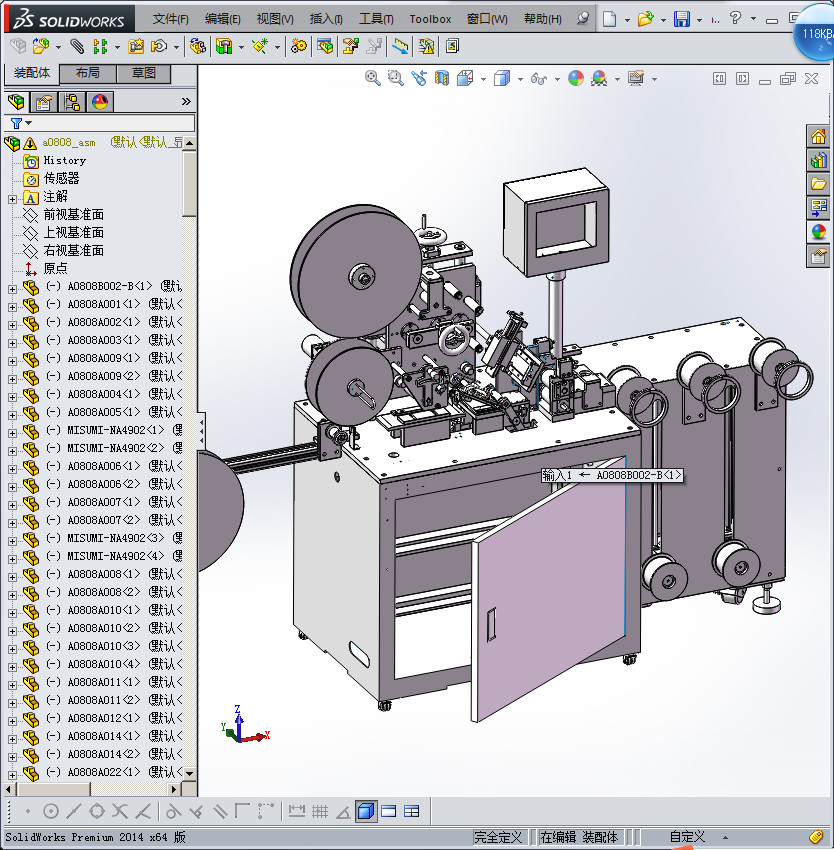
Task: Toggle the Hide/Show Items glasses icon
Action: (x=538, y=78)
